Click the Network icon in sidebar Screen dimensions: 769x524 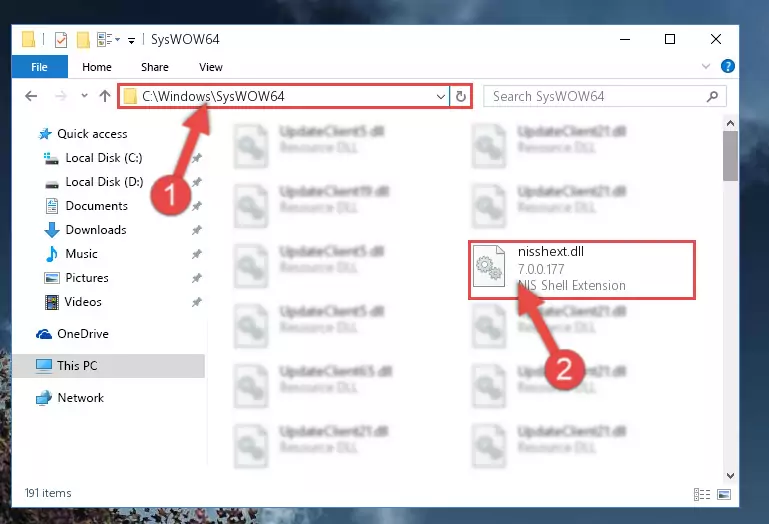(x=44, y=398)
